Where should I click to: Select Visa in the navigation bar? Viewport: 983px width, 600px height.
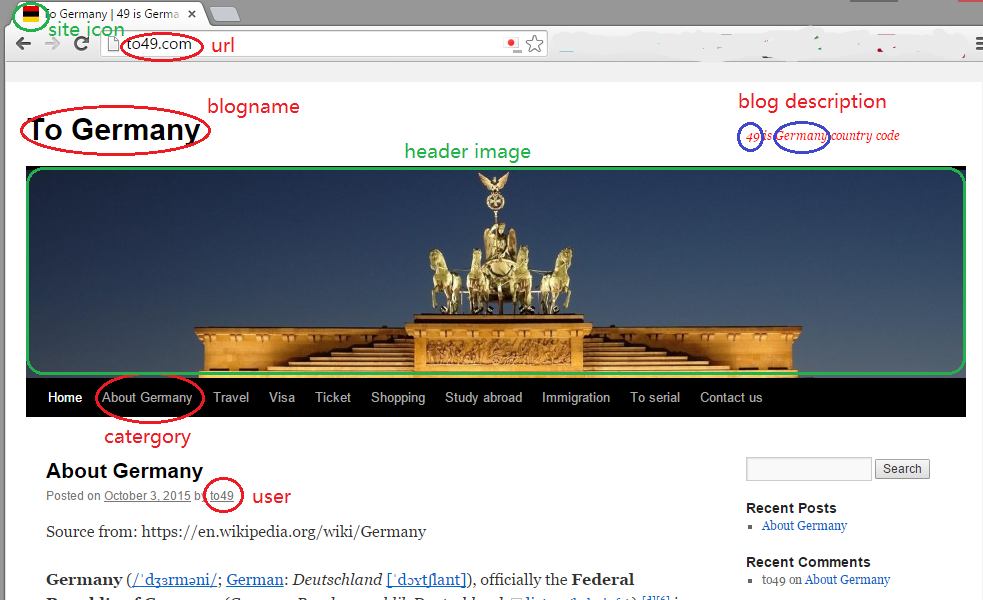click(x=282, y=397)
